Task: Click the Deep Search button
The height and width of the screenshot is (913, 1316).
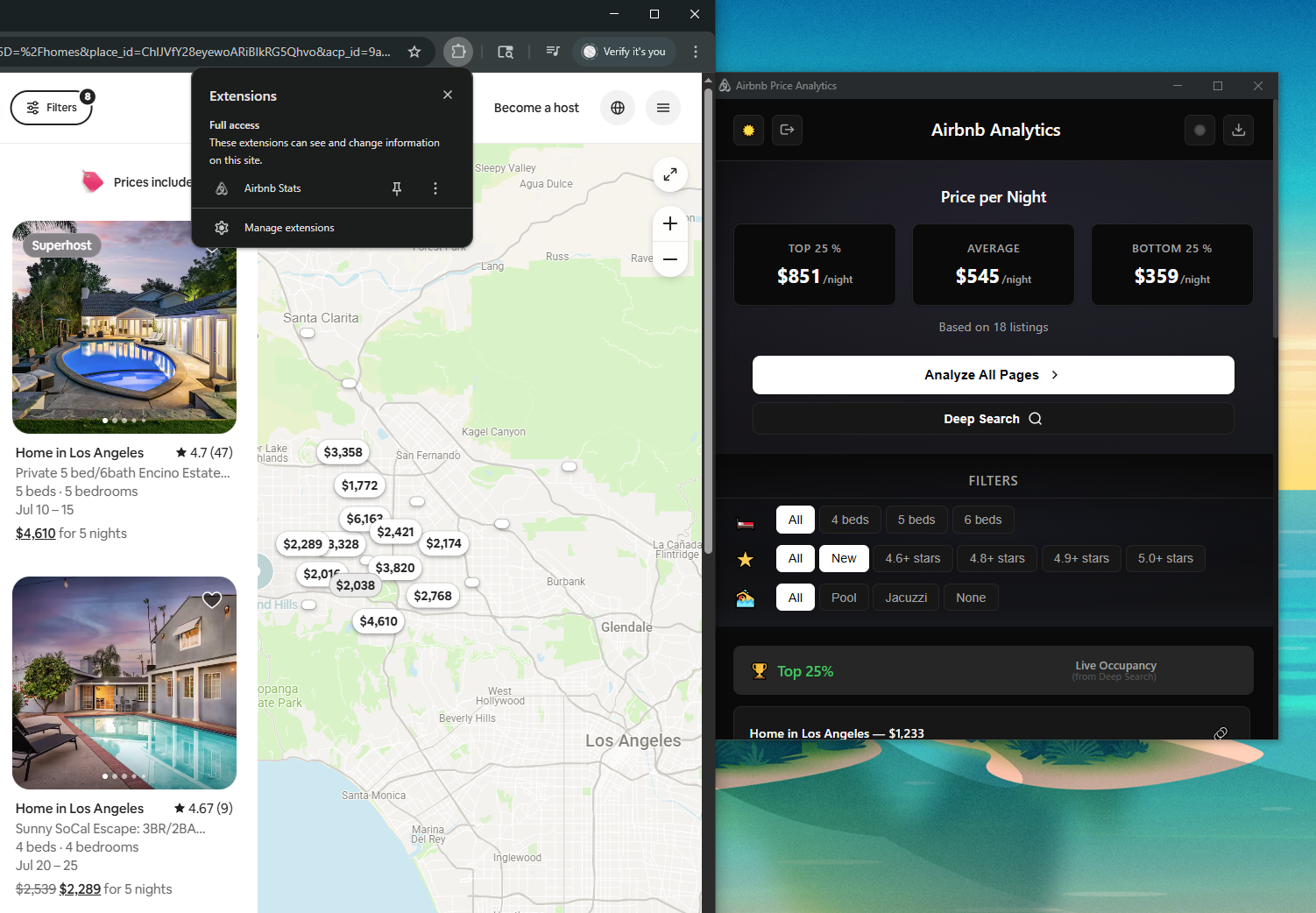Action: pyautogui.click(x=994, y=419)
